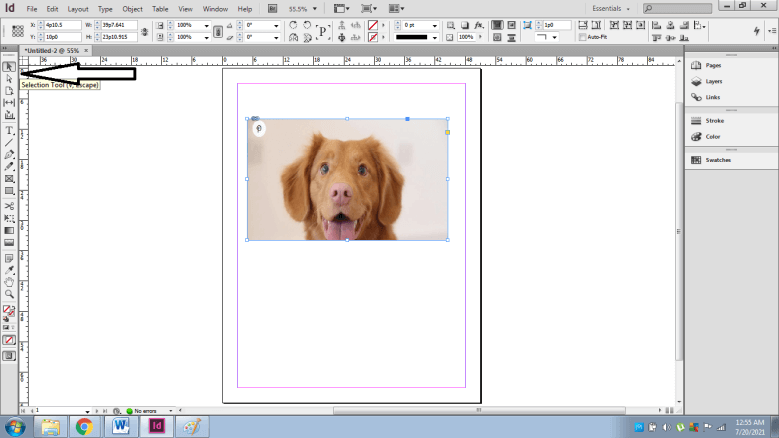Click the fill swatch in the control panel
Screen dimensions: 779x438
[x=373, y=25]
